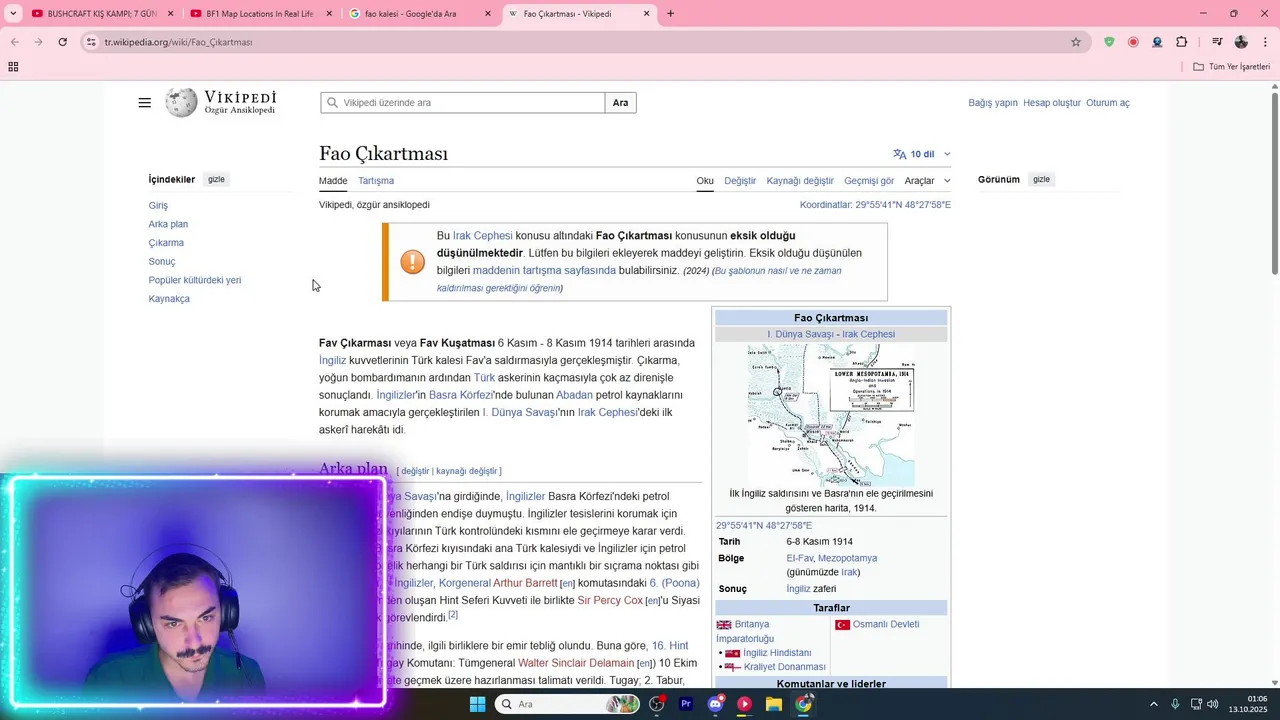Jump to Arka plan section in contents
Image resolution: width=1280 pixels, height=720 pixels.
168,224
